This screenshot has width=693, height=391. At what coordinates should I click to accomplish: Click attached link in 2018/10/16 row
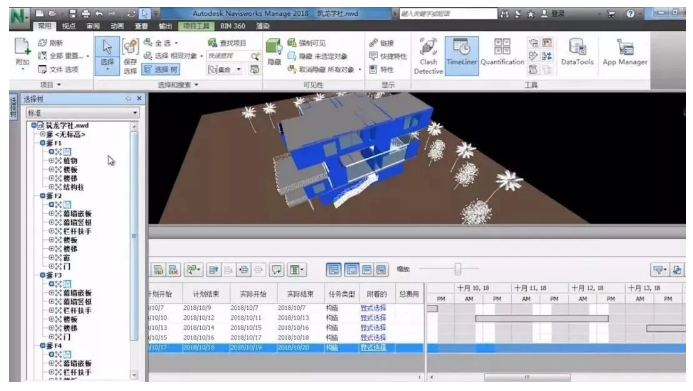tap(373, 338)
